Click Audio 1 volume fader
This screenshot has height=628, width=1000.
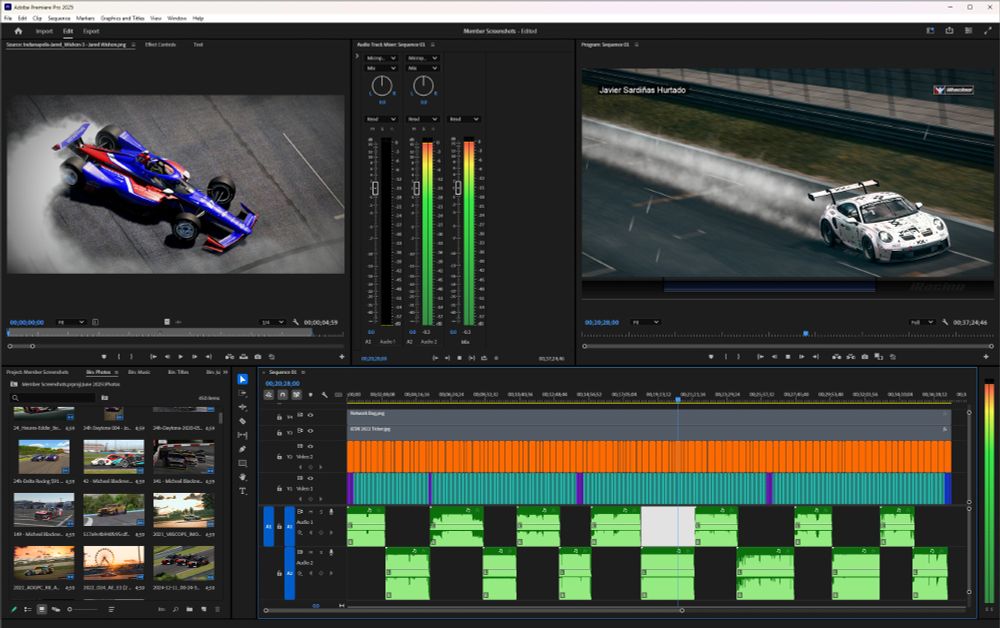pos(375,188)
